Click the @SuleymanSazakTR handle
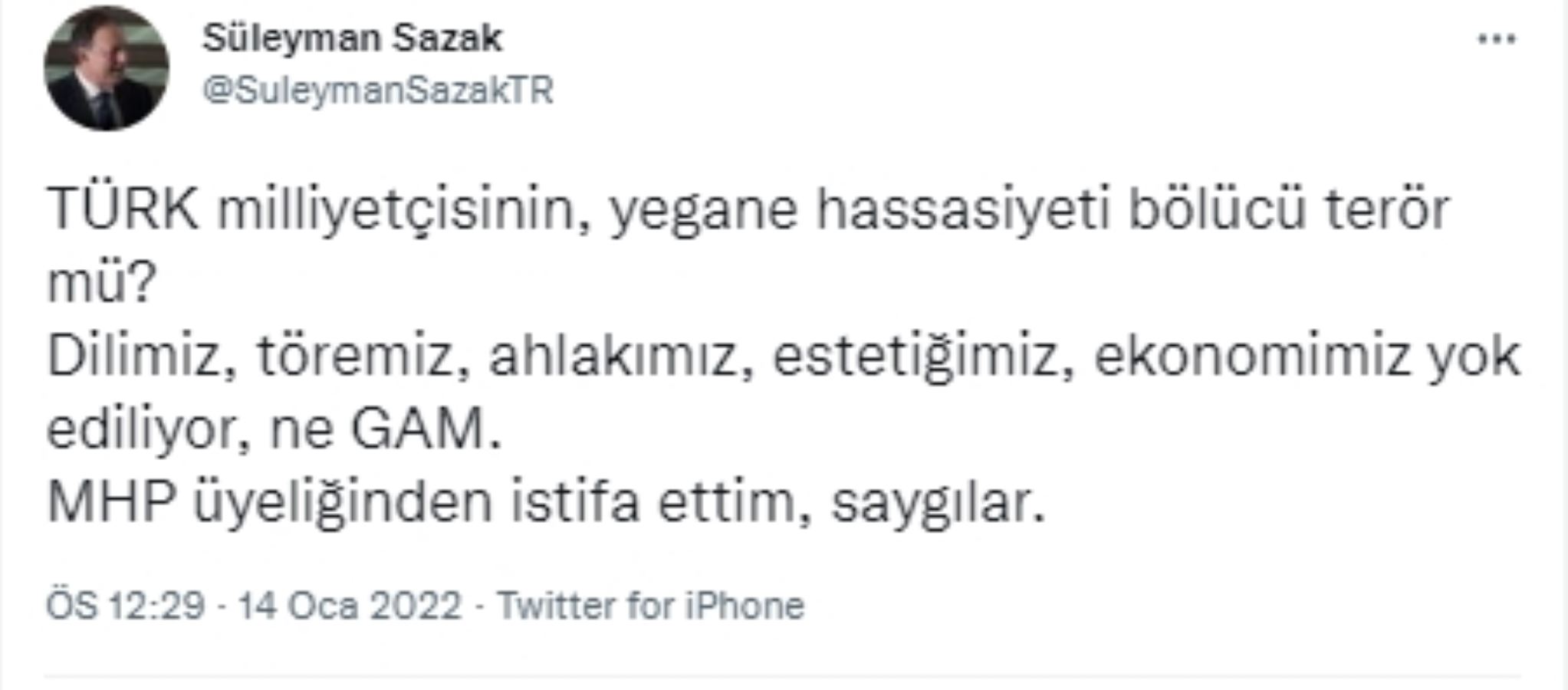Image resolution: width=1568 pixels, height=690 pixels. point(377,90)
